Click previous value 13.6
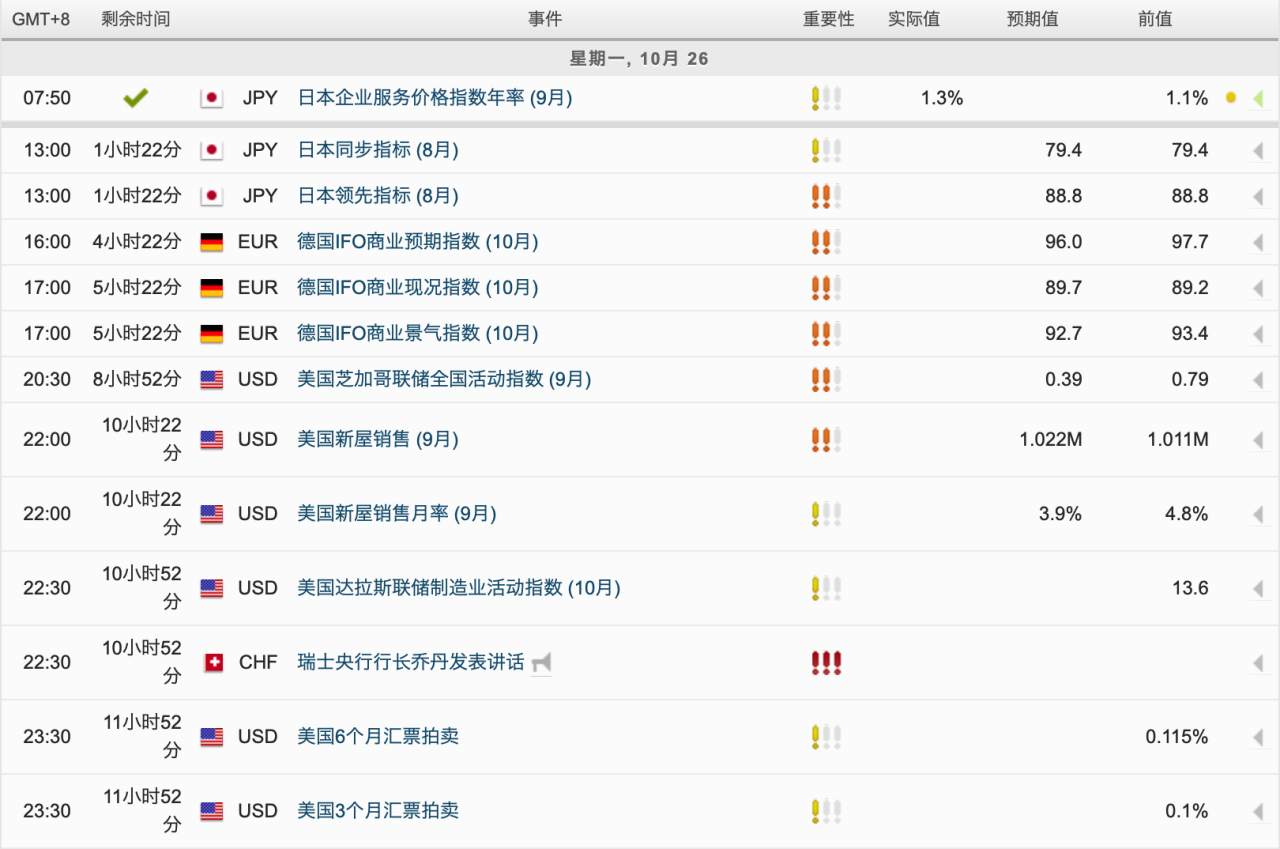The height and width of the screenshot is (849, 1280). [1190, 588]
